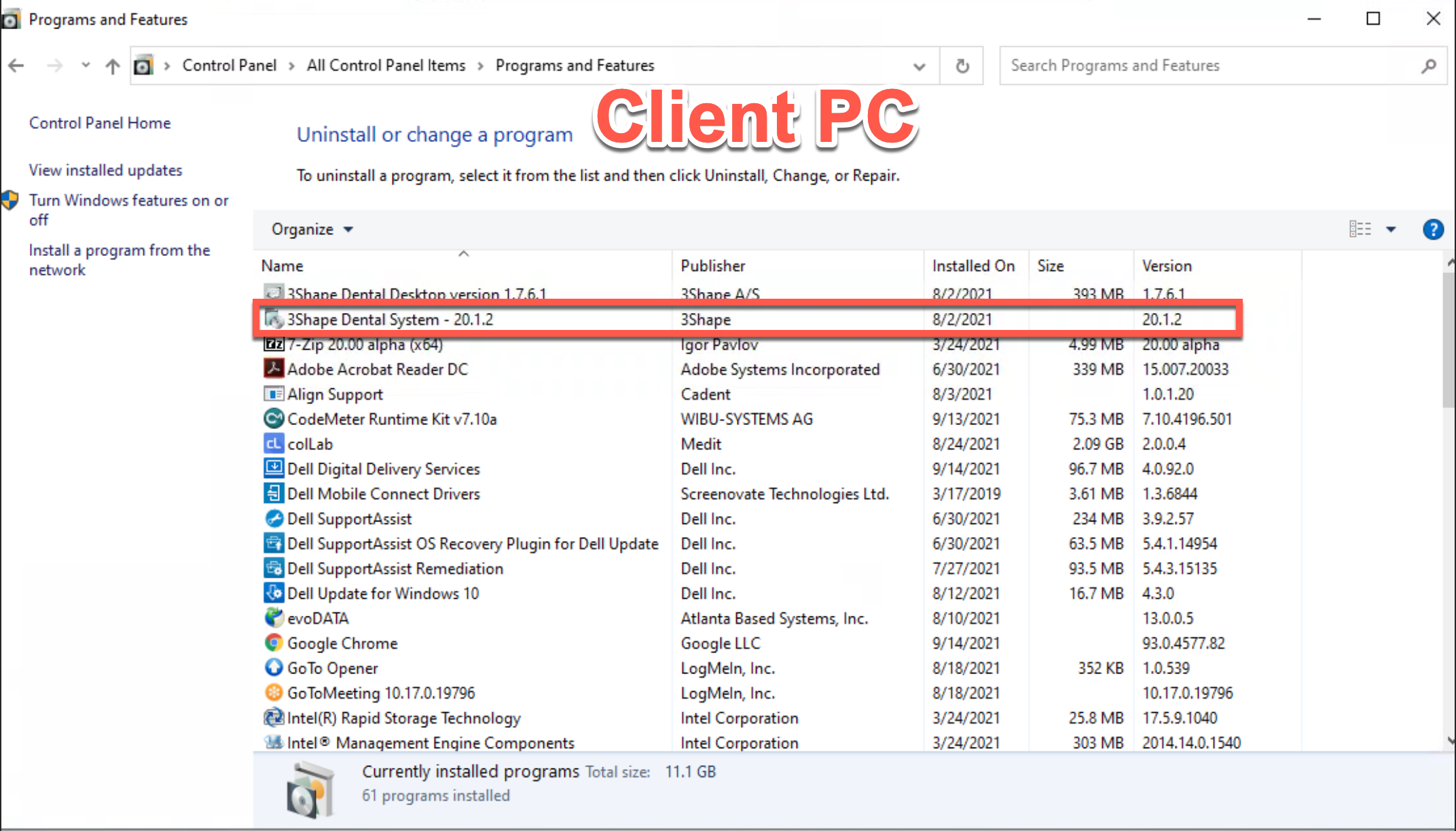Open the recent locations dropdown chevron
Screen dimensions: 1456x831
pos(86,66)
